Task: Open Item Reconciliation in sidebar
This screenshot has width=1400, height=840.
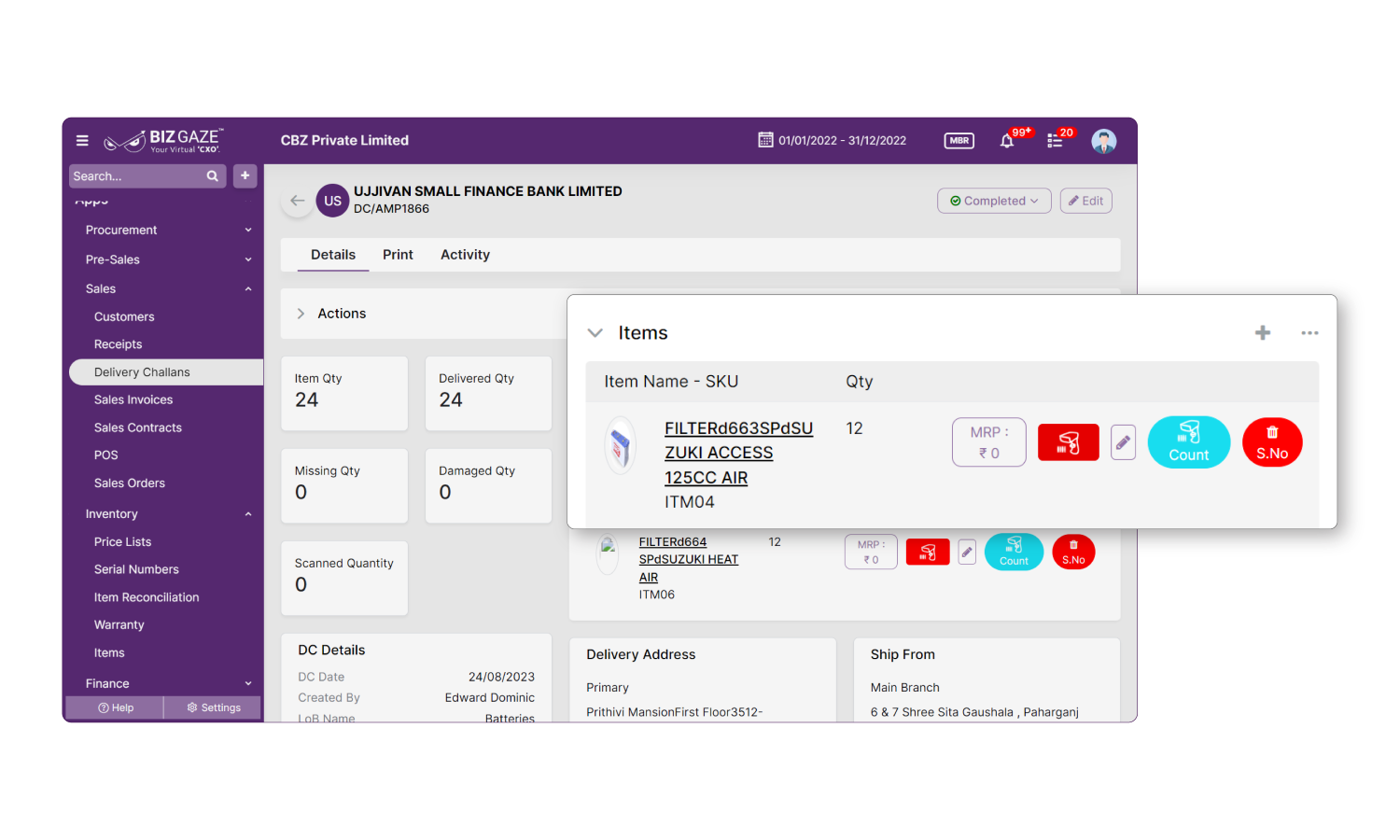Action: 147,597
